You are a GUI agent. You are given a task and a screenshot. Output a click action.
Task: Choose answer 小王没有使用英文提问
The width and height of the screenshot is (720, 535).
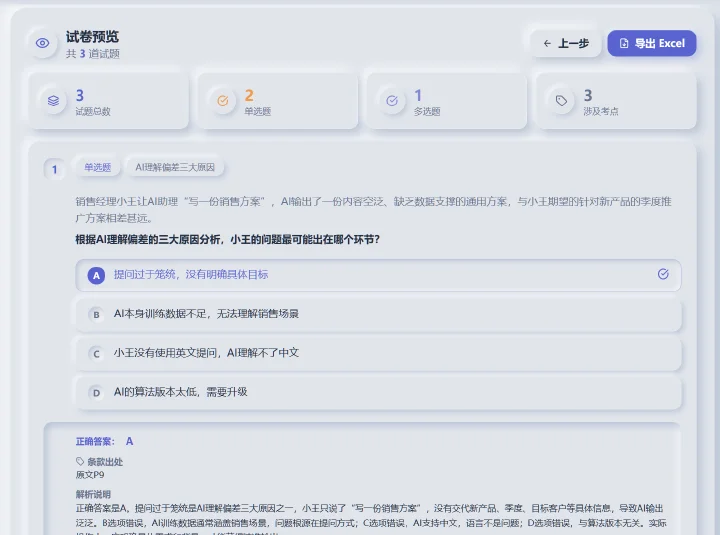click(378, 353)
